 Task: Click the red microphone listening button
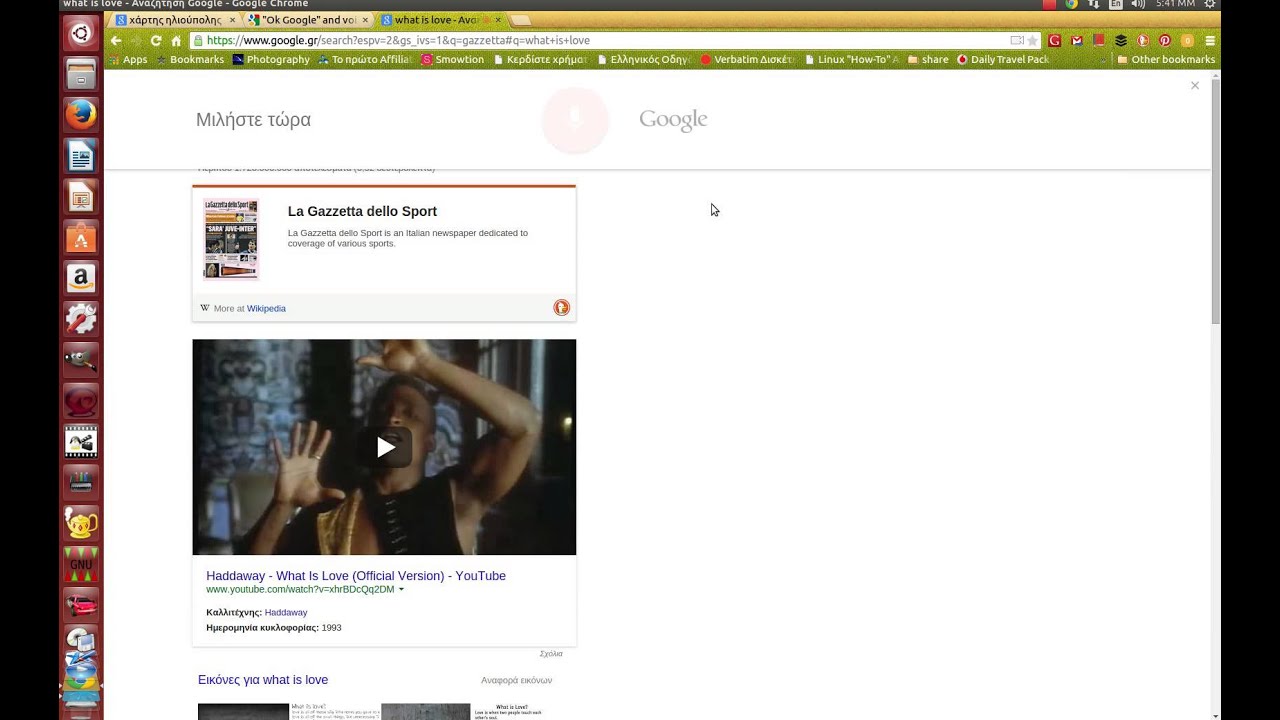click(575, 120)
